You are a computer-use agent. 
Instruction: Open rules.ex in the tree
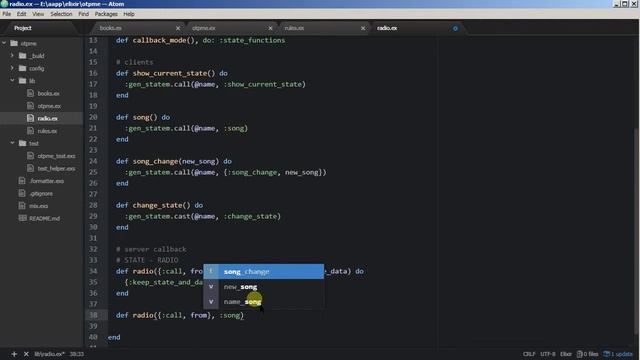pos(47,131)
